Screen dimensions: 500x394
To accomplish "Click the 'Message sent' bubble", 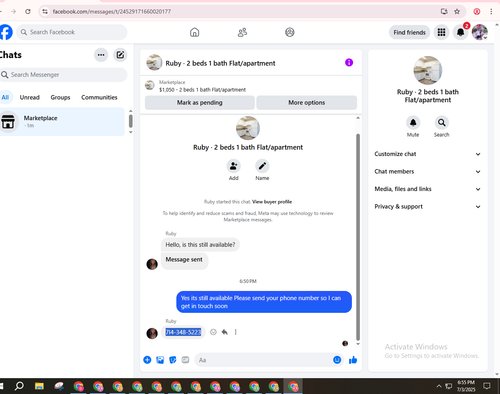I will (x=184, y=260).
